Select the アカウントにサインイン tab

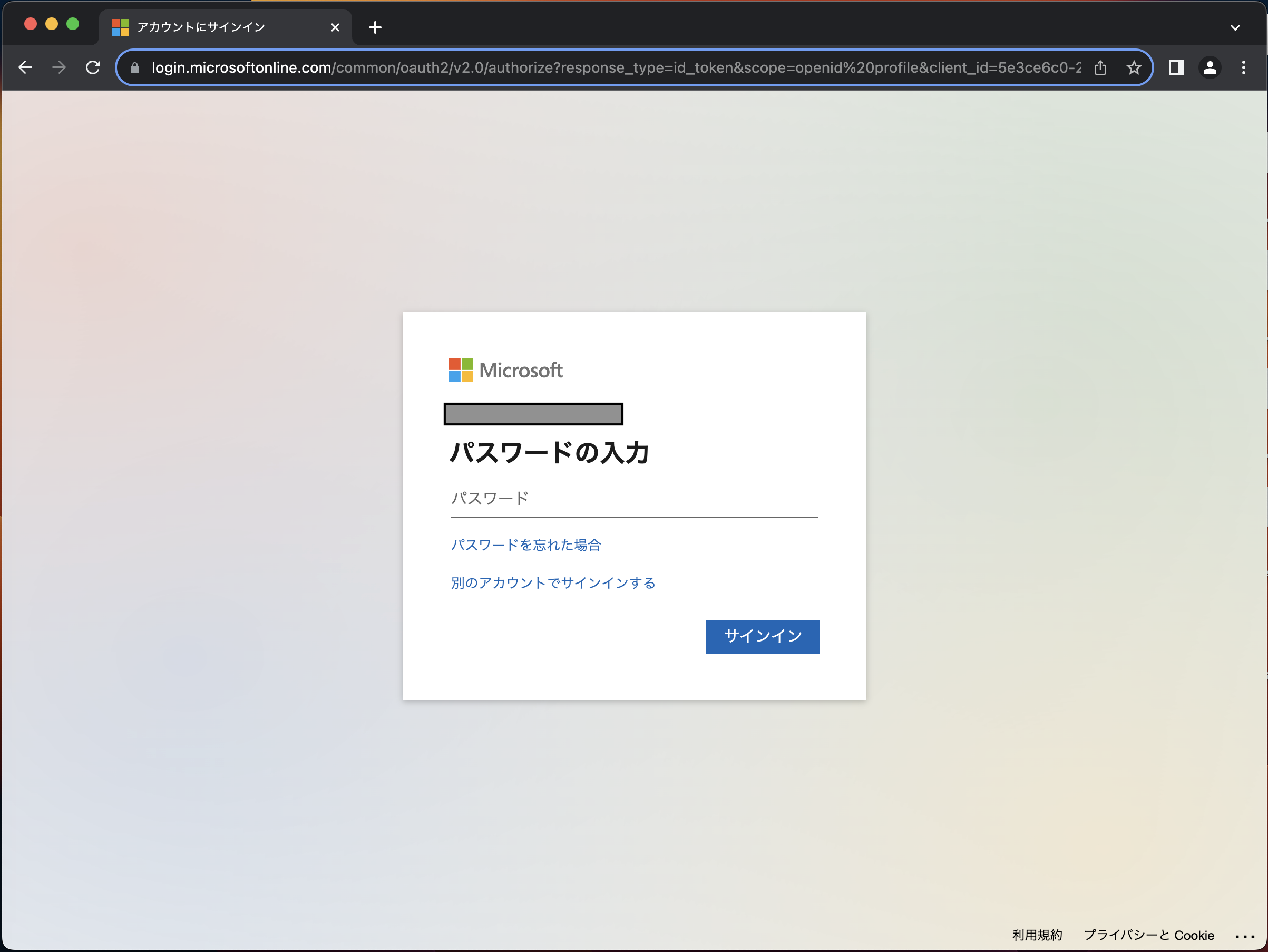tap(225, 27)
